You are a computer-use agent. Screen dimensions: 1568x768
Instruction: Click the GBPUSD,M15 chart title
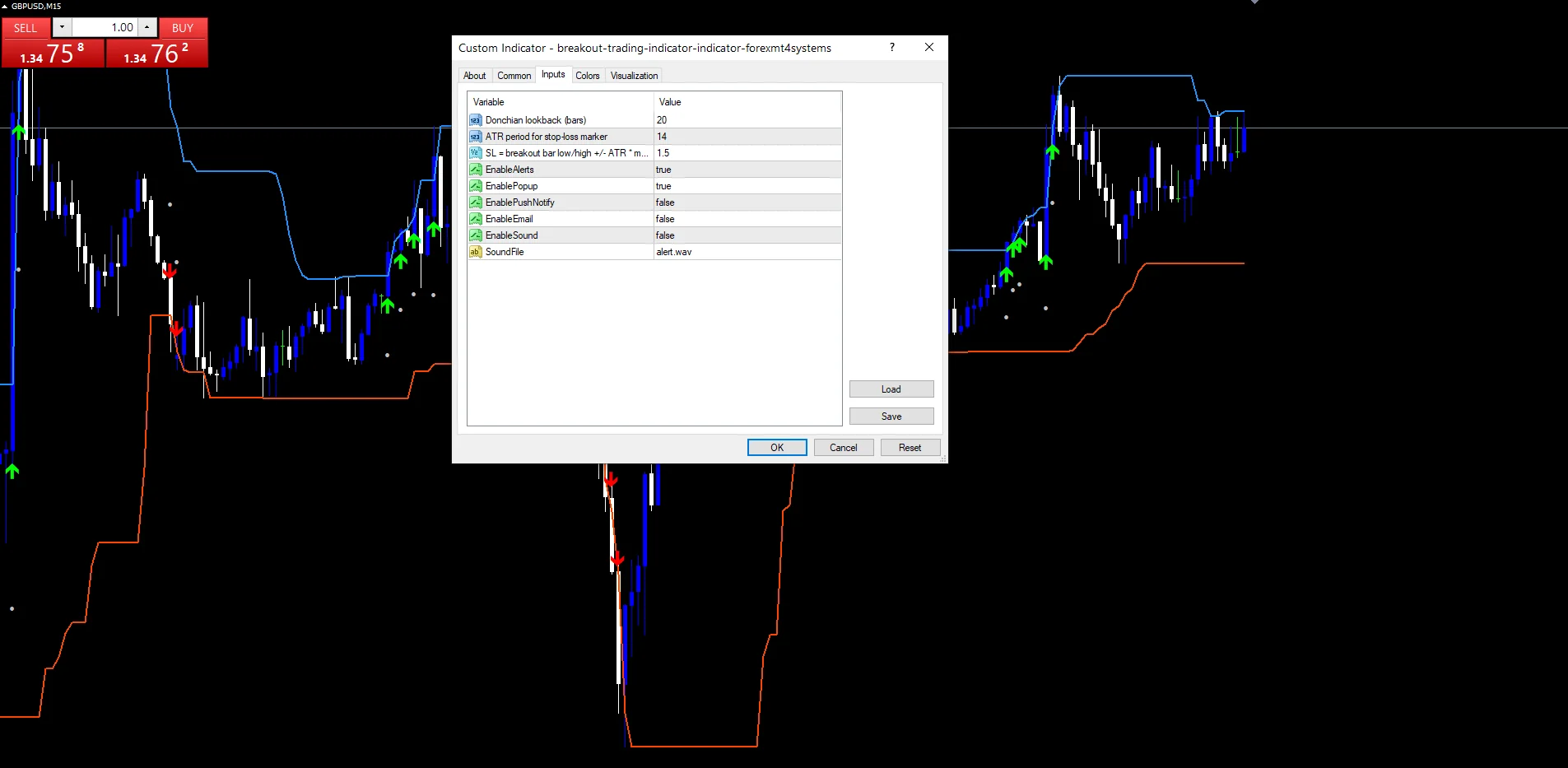point(36,6)
